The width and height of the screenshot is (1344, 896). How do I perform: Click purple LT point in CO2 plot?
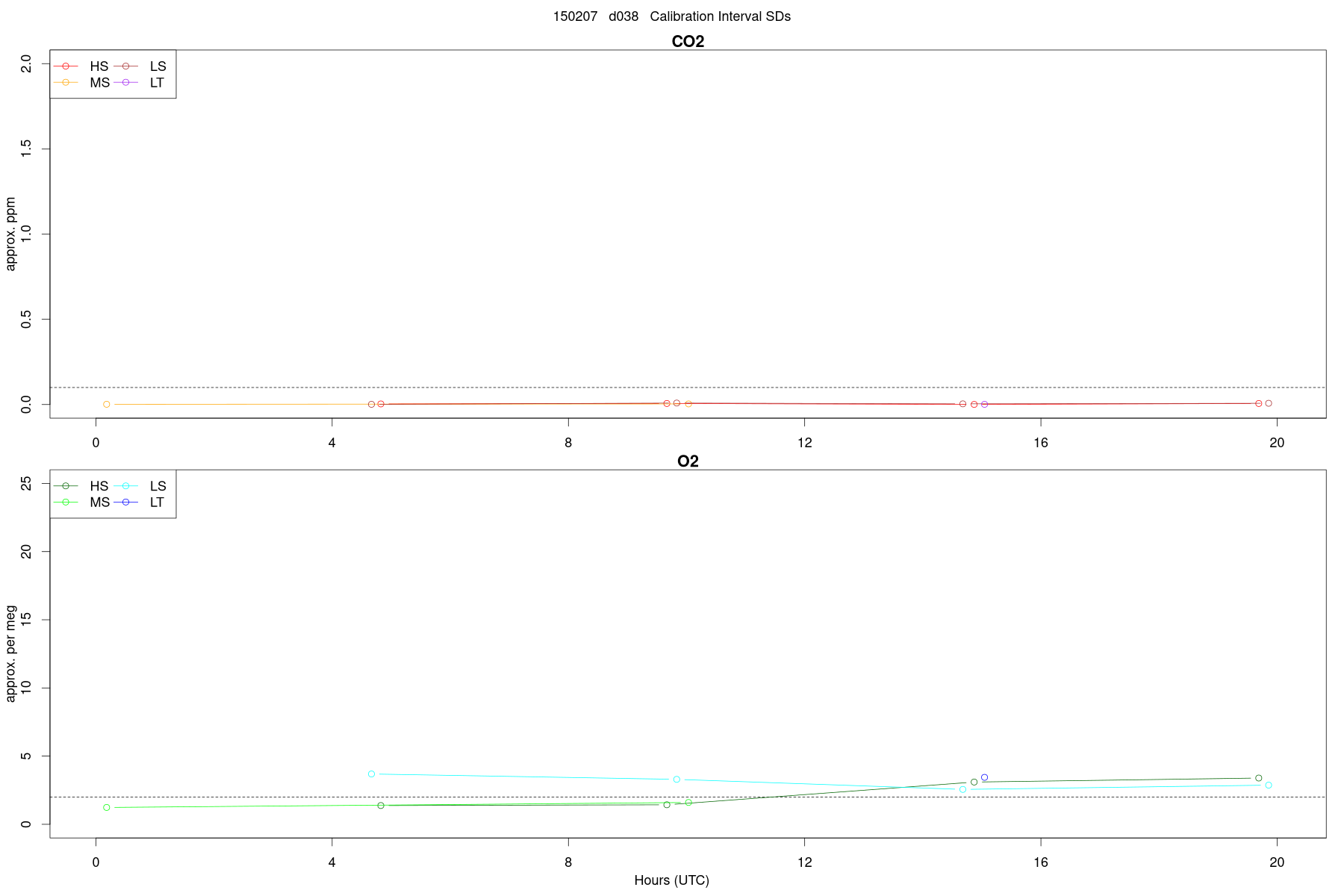tap(985, 404)
